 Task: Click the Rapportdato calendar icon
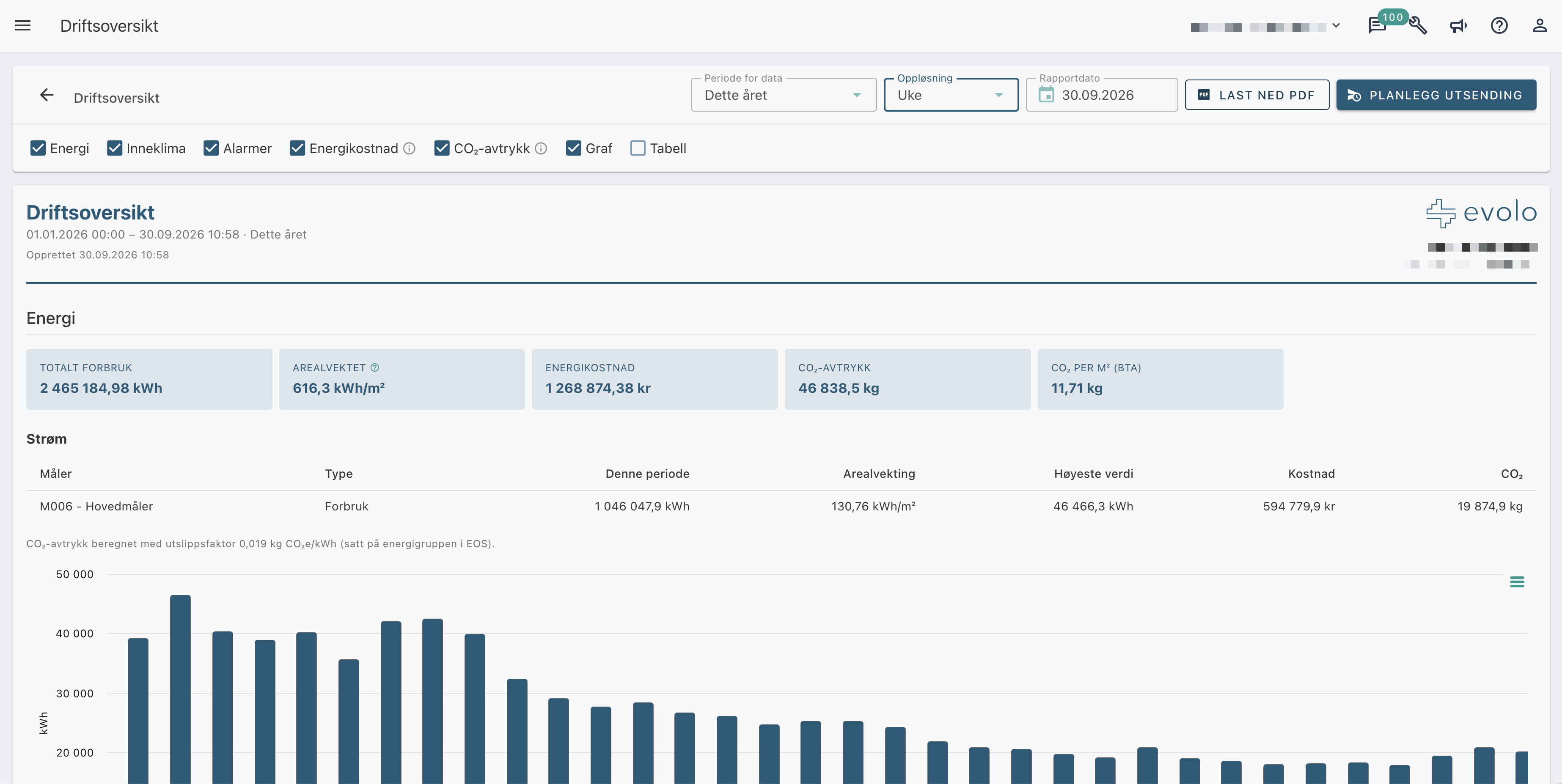(1046, 95)
